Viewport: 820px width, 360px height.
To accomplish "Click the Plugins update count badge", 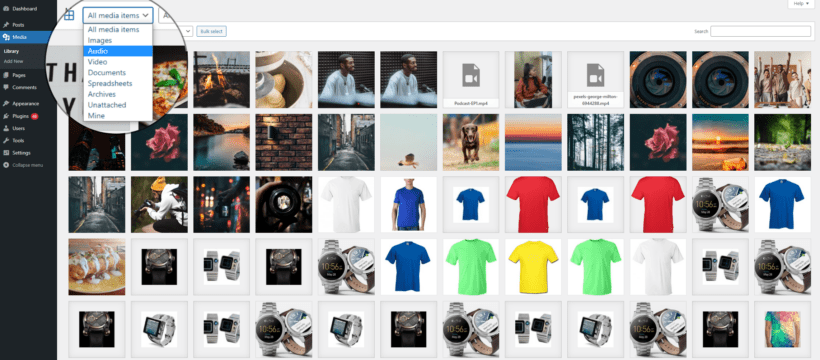I will click(x=35, y=116).
